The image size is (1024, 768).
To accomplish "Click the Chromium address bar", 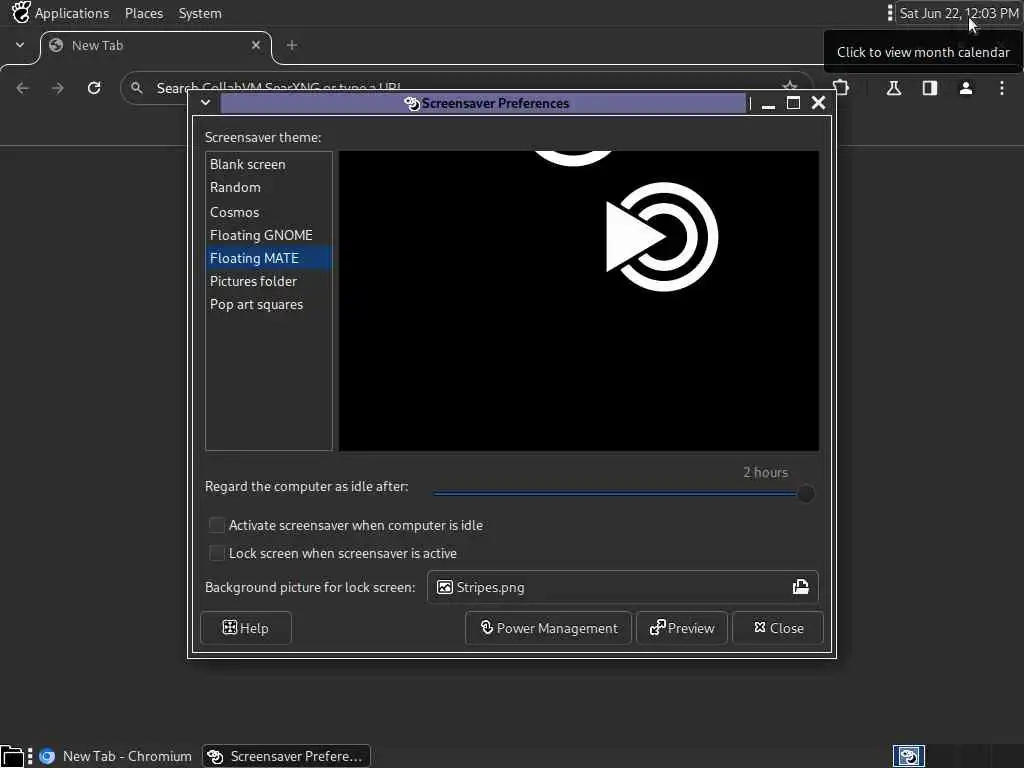I will click(x=467, y=88).
